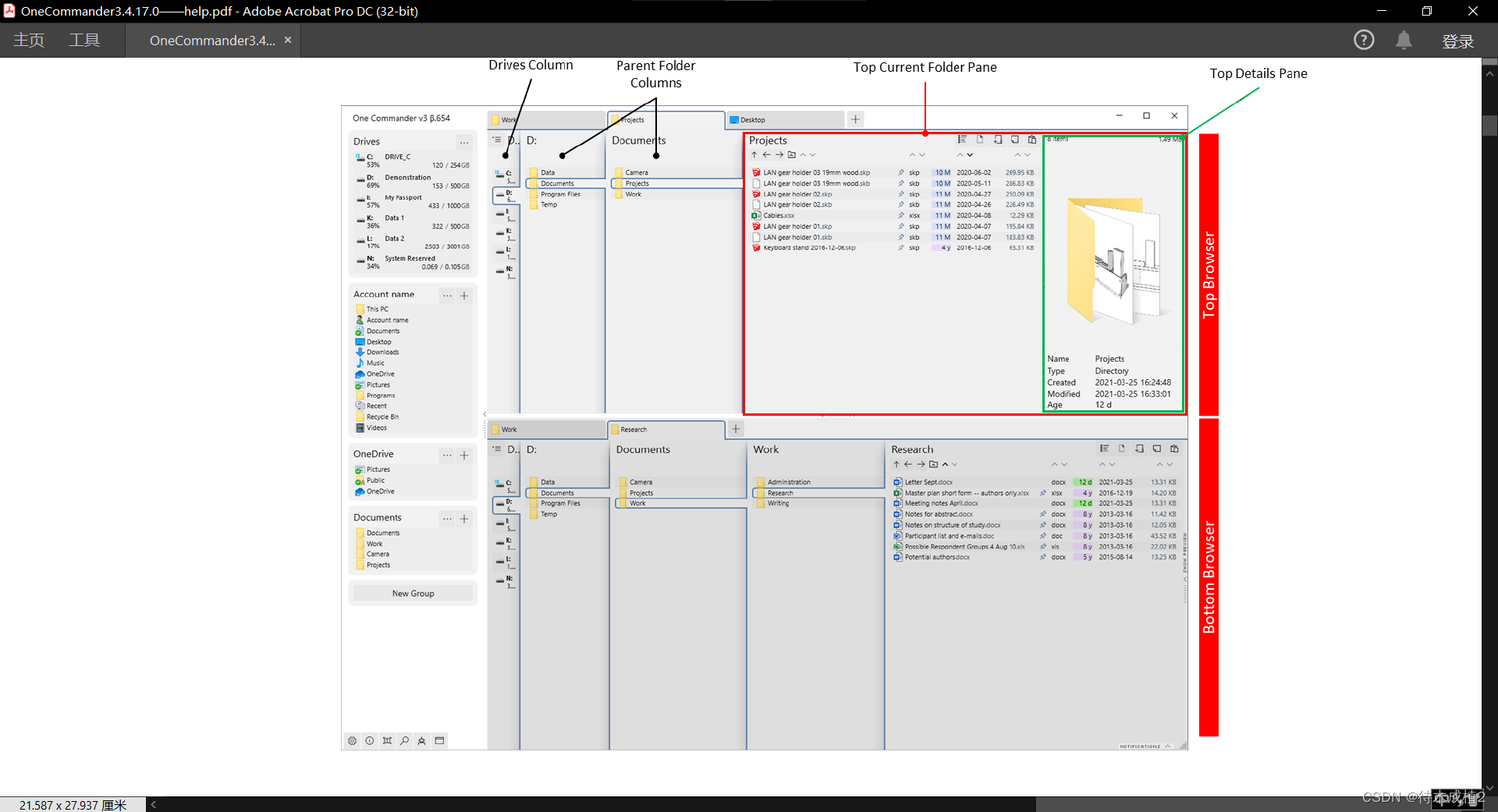Sort Projects pane by size ascending arrow
The image size is (1498, 812).
pyautogui.click(x=1017, y=155)
